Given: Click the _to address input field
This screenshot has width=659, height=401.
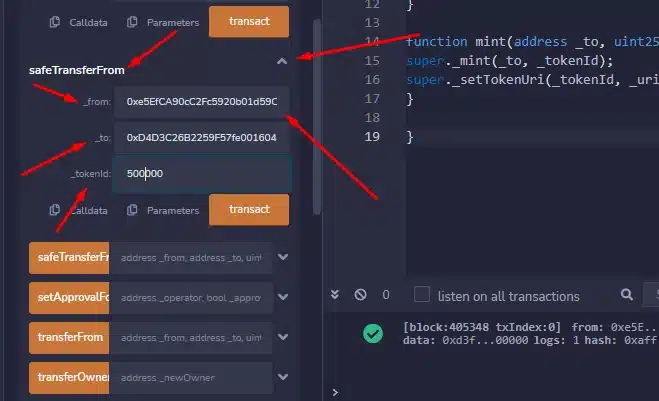Looking at the screenshot, I should point(202,137).
